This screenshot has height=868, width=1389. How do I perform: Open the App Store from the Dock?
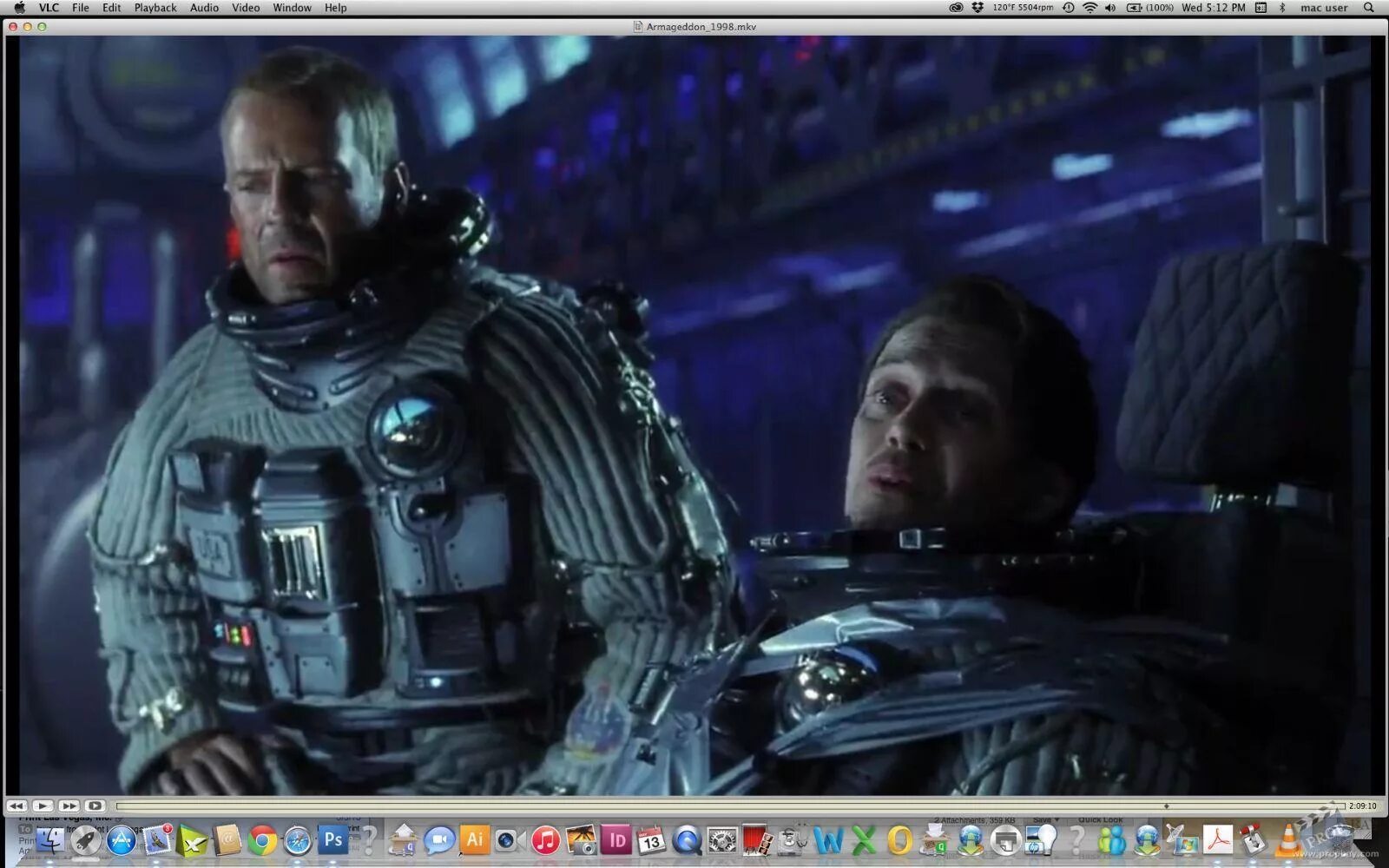pyautogui.click(x=121, y=840)
